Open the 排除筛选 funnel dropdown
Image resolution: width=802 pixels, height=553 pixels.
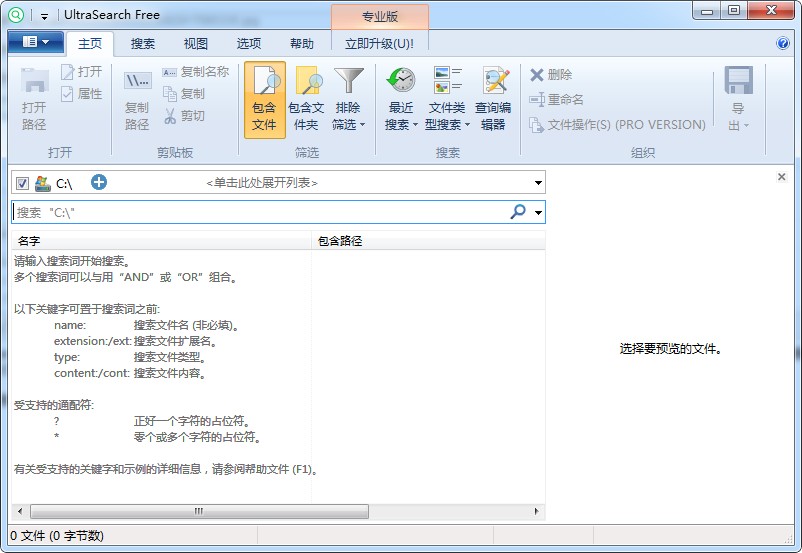click(x=348, y=100)
